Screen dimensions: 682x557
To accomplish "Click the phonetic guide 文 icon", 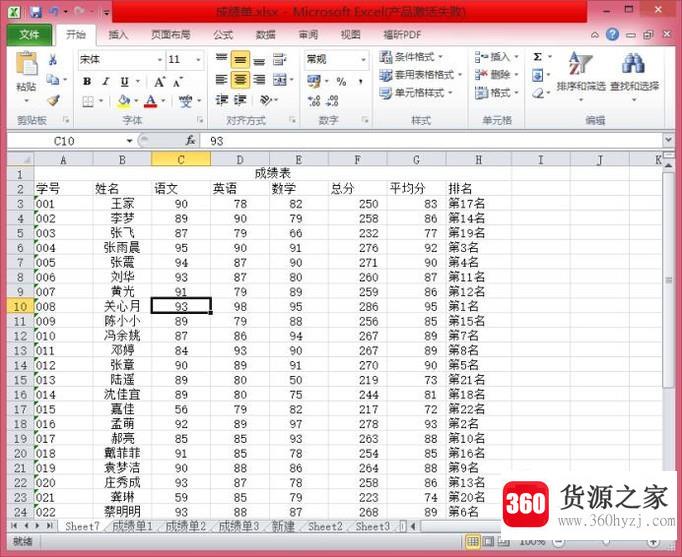I will pyautogui.click(x=186, y=101).
